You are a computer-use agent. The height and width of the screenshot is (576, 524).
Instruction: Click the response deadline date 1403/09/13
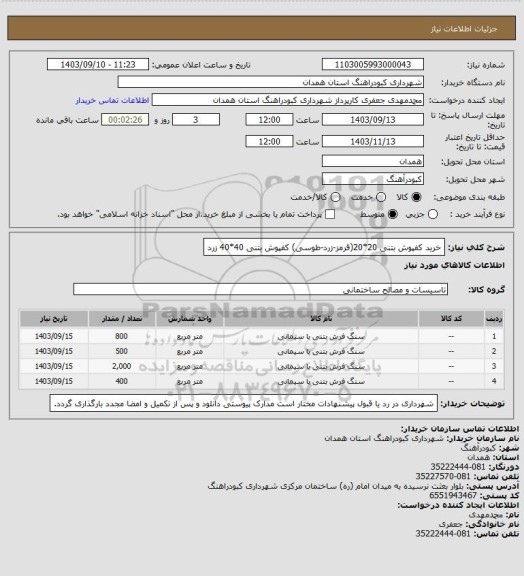[373, 120]
